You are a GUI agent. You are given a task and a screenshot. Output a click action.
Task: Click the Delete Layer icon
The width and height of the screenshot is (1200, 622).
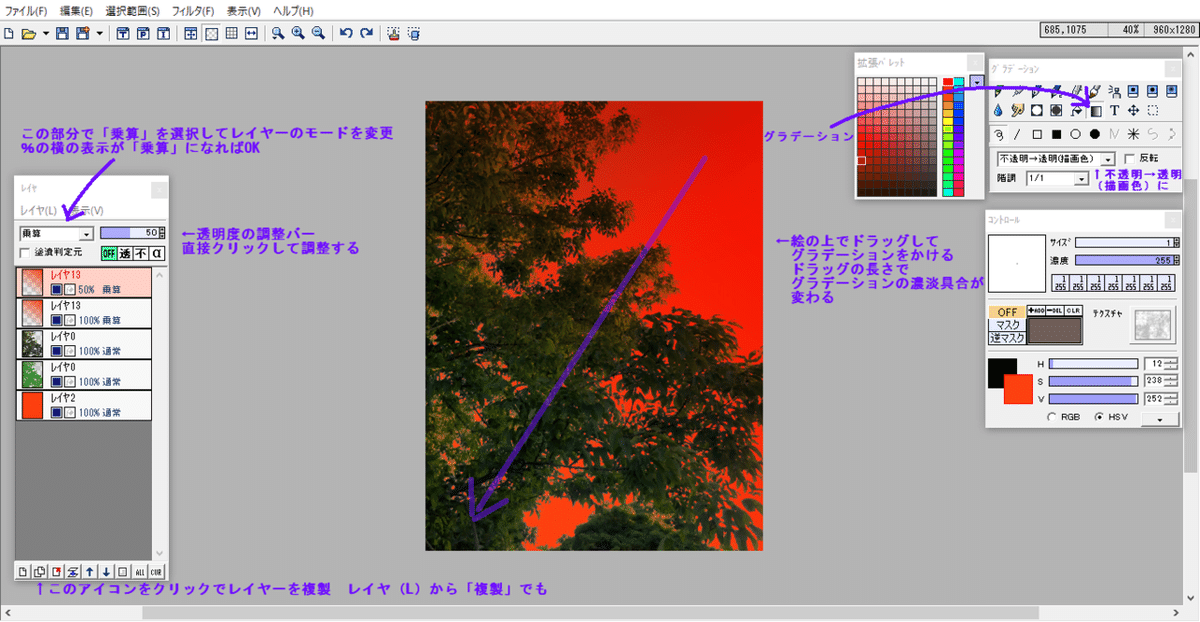(x=56, y=571)
